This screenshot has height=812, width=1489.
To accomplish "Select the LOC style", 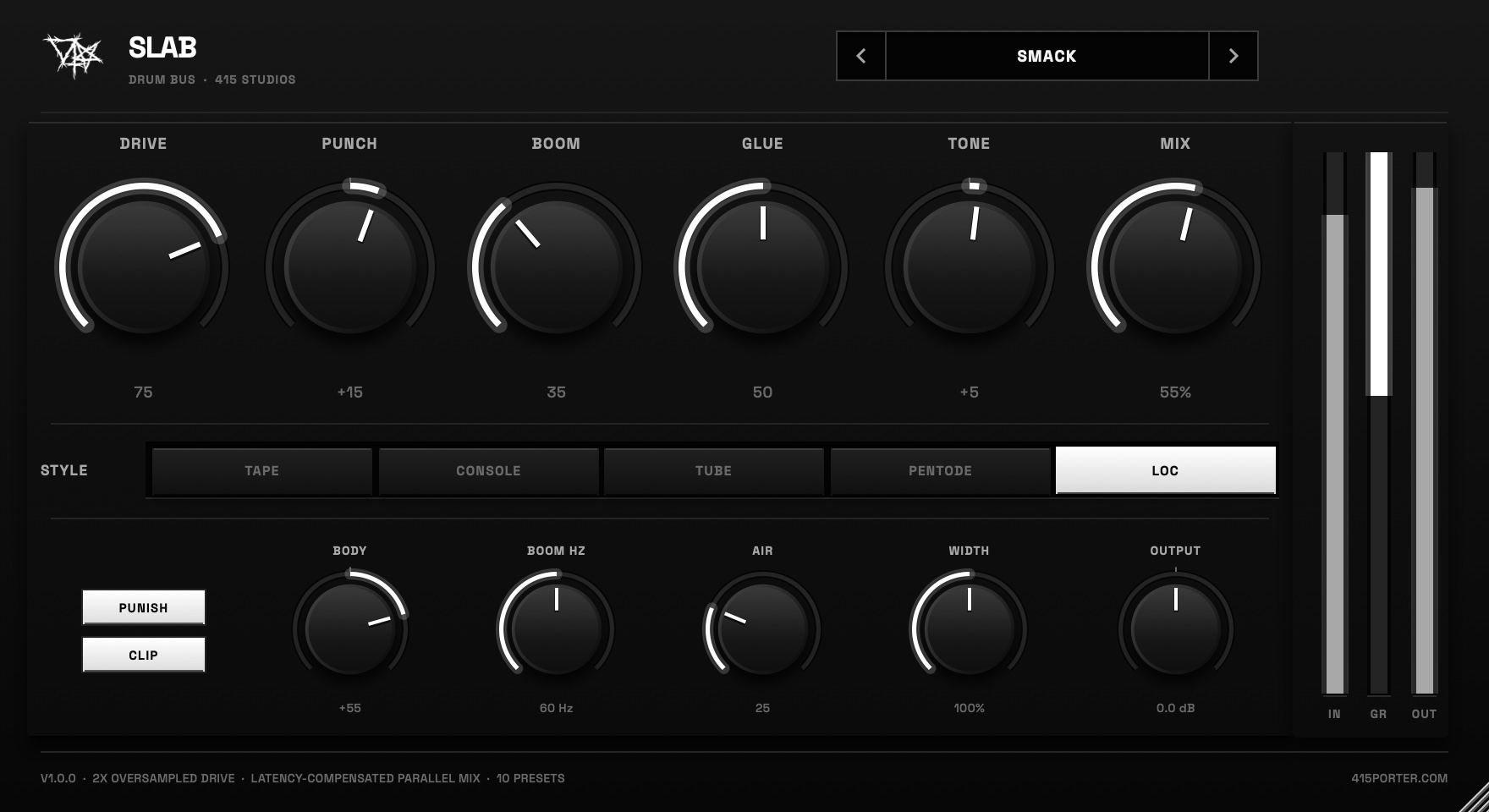I will [1166, 470].
